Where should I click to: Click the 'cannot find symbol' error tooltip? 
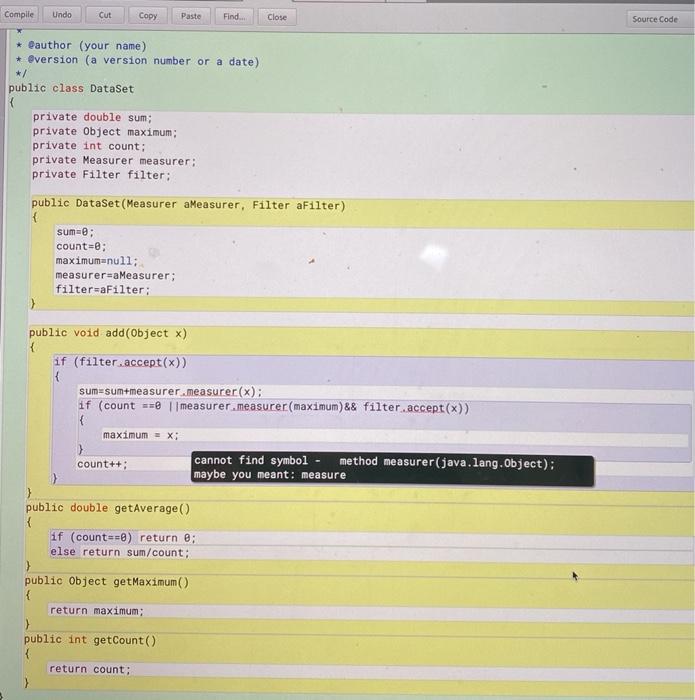pyautogui.click(x=392, y=468)
